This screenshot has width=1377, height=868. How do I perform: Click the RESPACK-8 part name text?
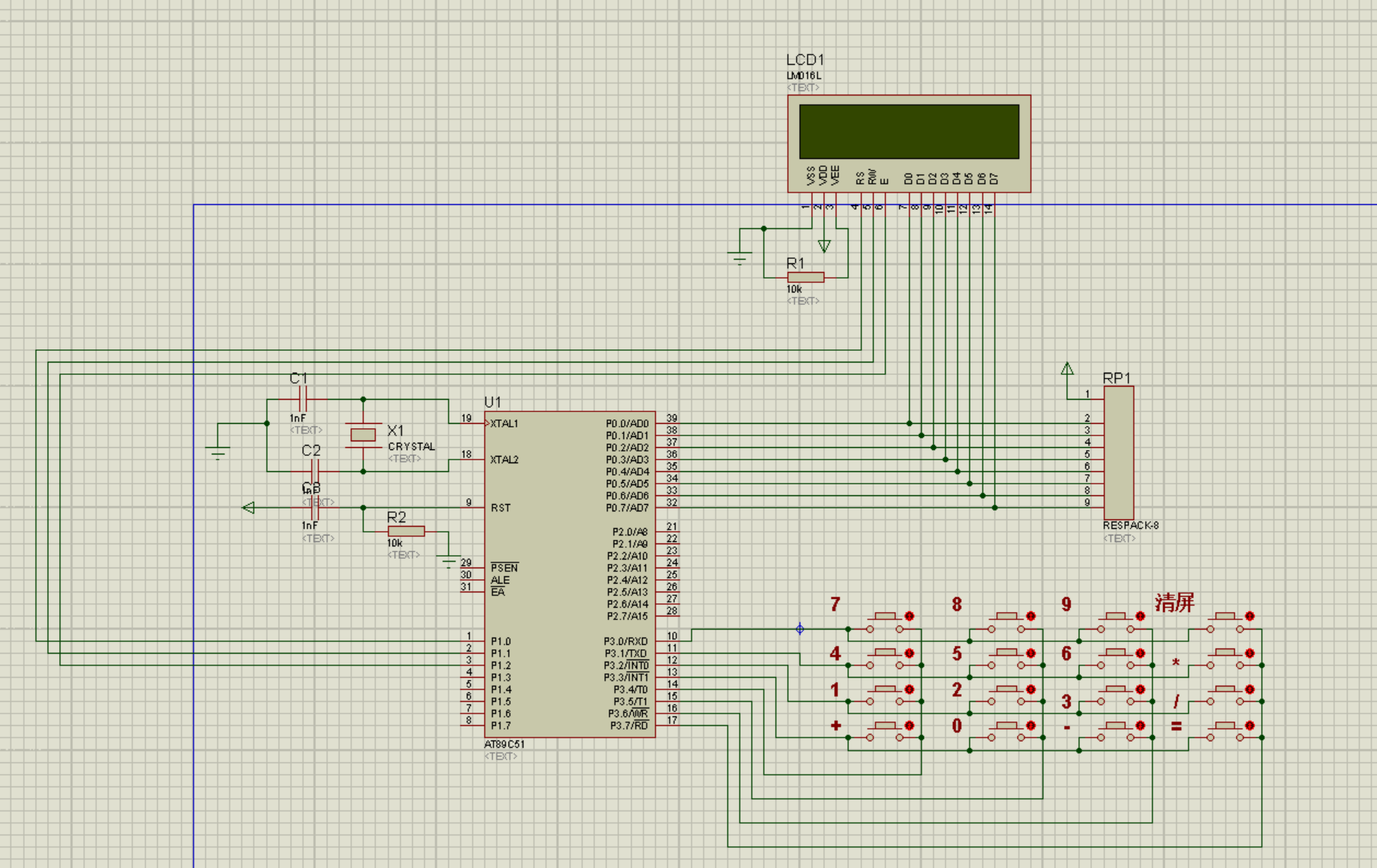[1130, 525]
